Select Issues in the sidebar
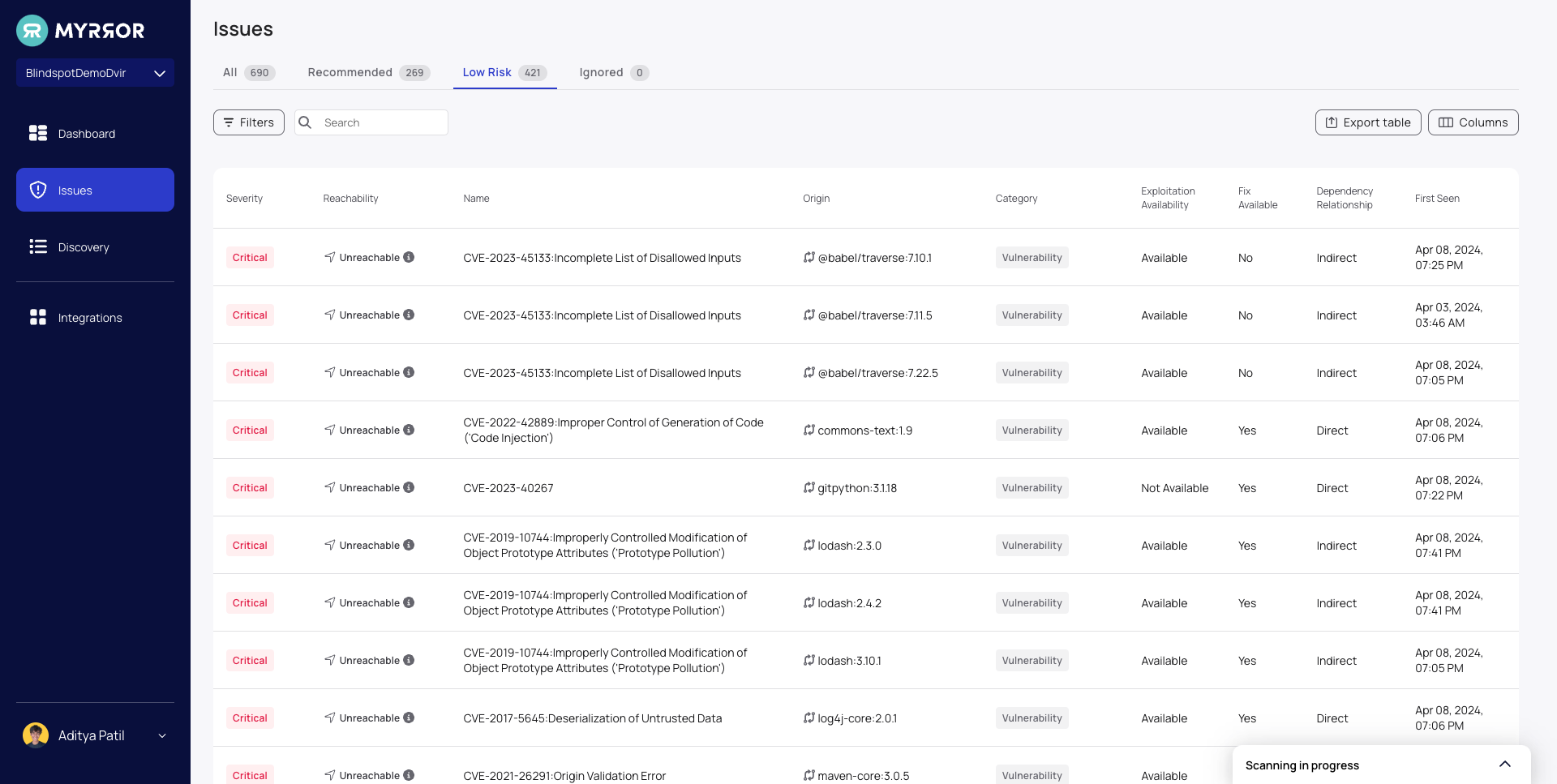The height and width of the screenshot is (784, 1557). [95, 190]
